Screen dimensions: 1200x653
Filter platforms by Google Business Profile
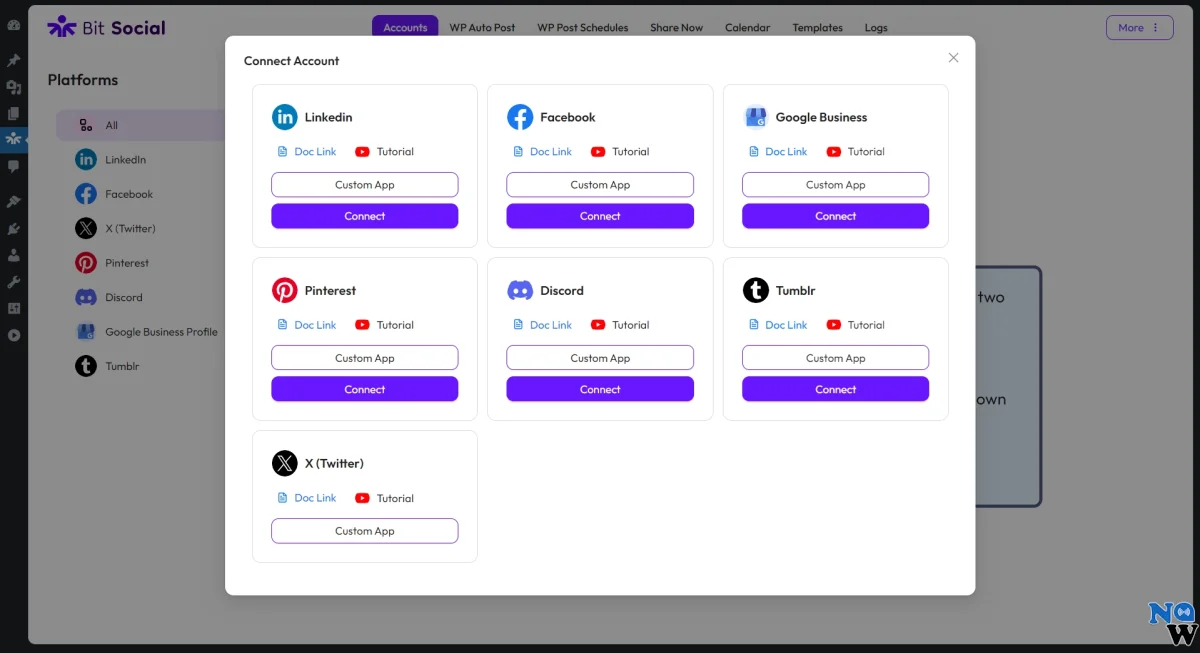(160, 332)
